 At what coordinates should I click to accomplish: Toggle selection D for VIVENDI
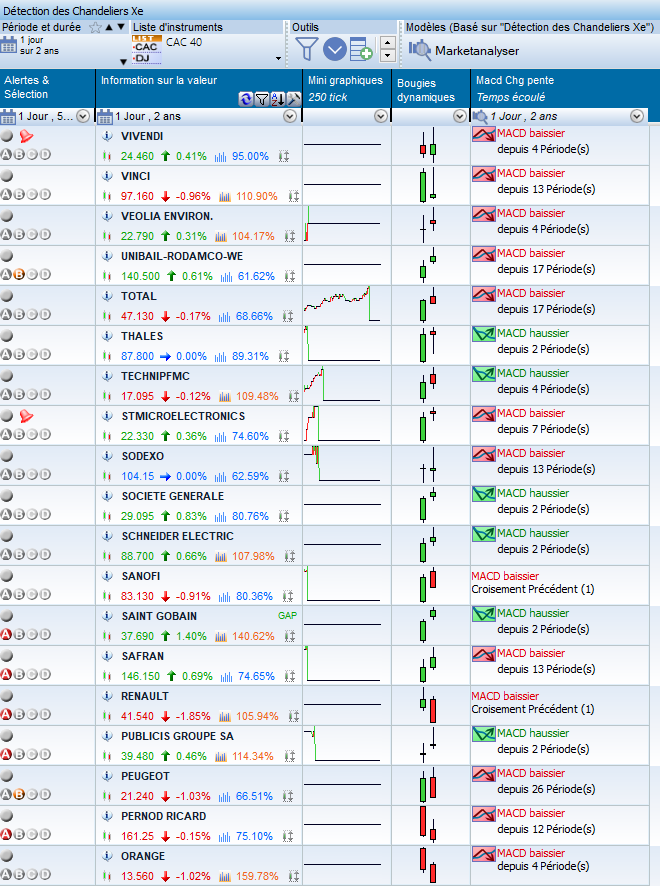45,155
